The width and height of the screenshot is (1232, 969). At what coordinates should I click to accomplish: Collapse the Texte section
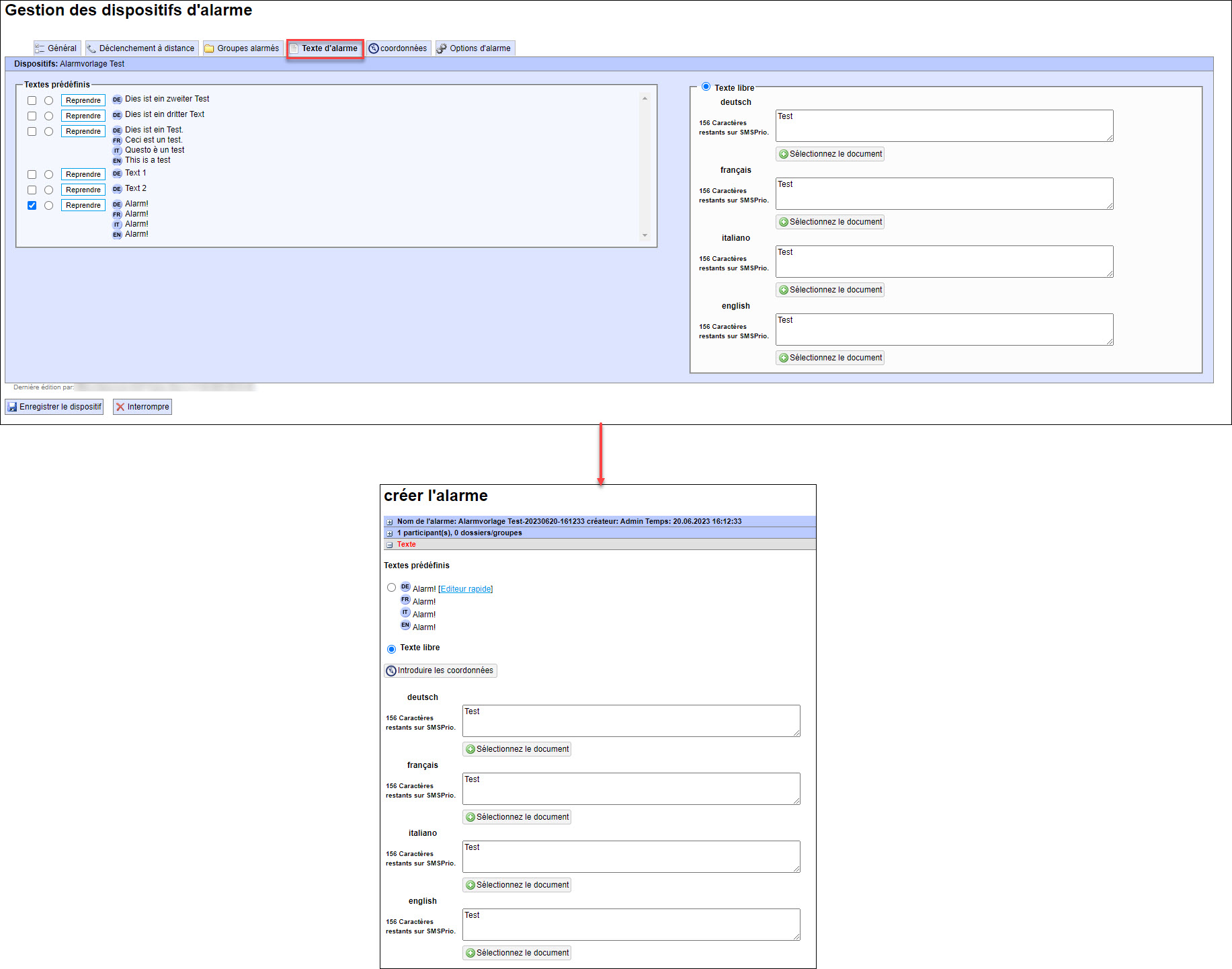click(389, 545)
